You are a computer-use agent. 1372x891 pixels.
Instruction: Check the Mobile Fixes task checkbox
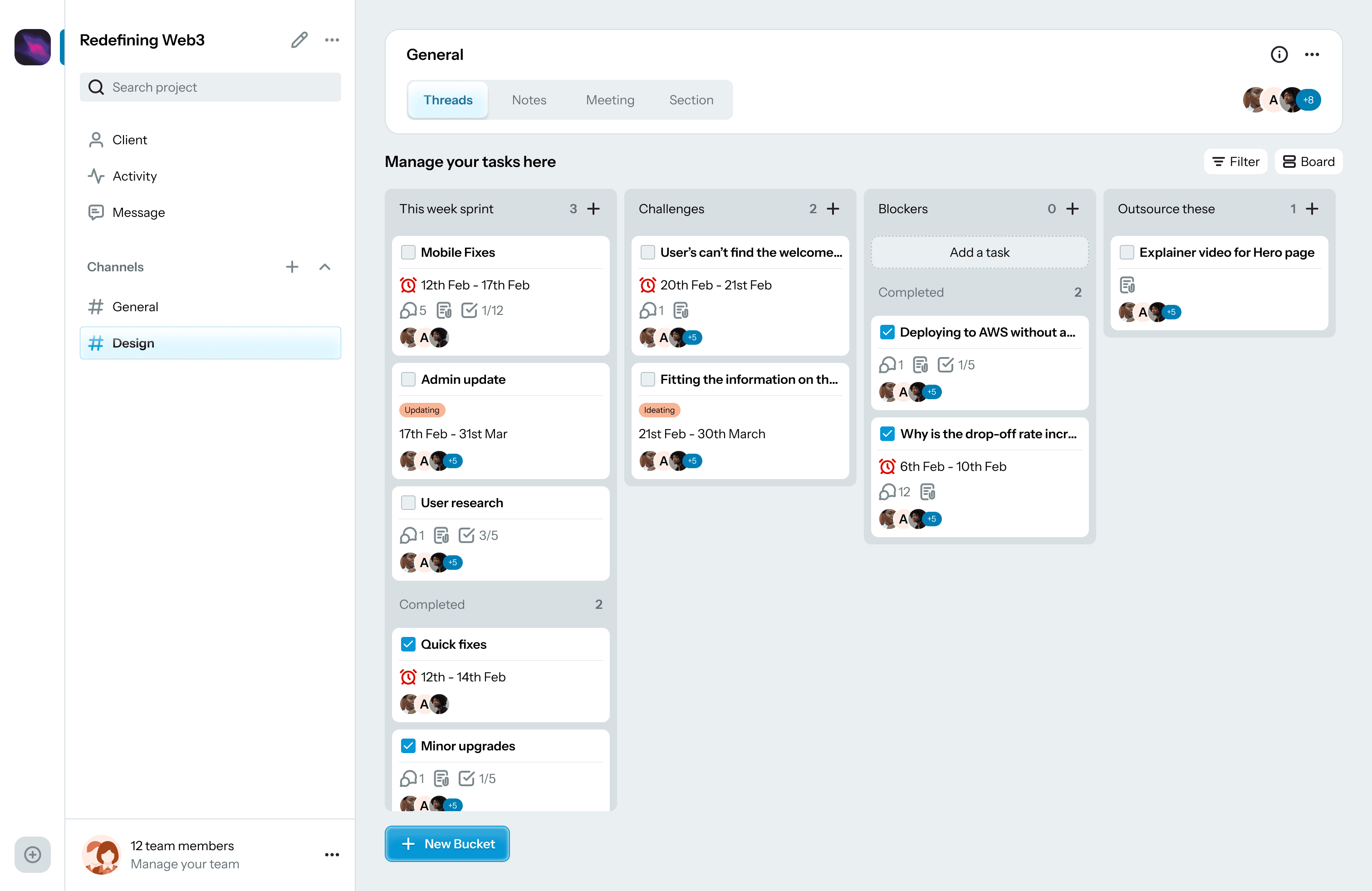click(408, 252)
